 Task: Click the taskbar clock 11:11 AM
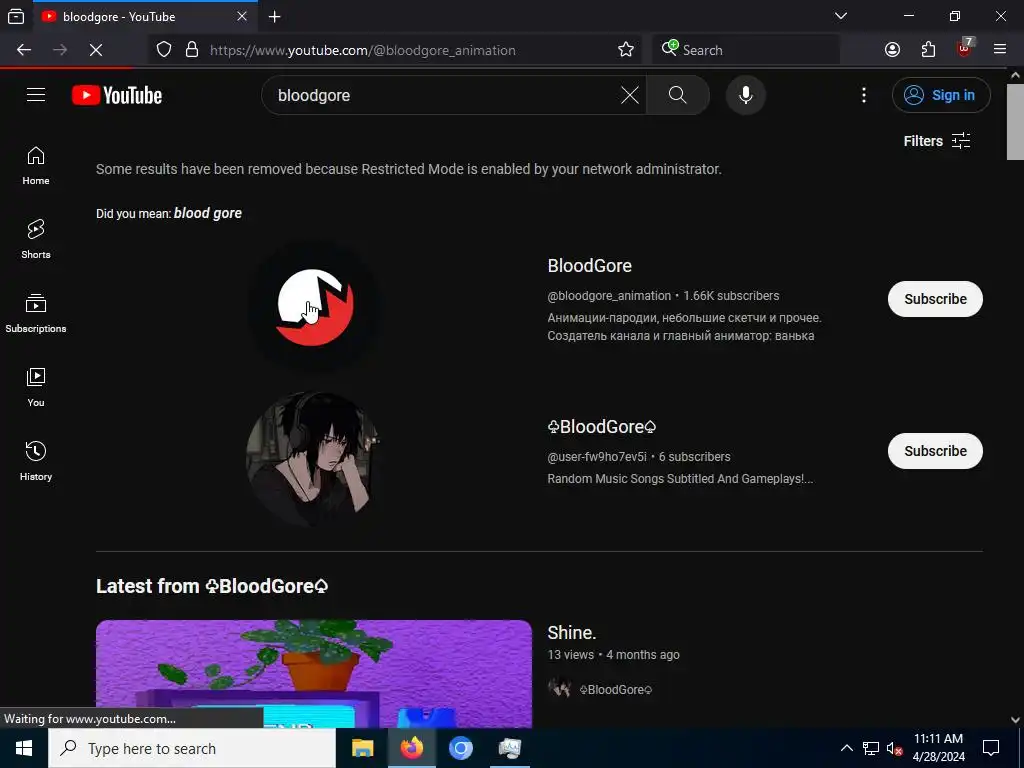[x=938, y=748]
